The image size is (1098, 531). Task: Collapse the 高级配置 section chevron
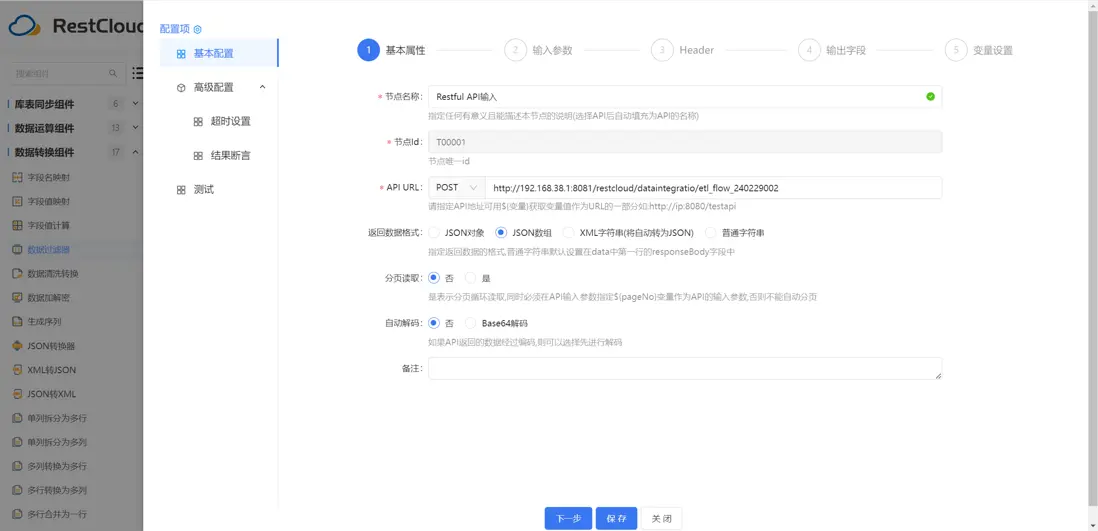(x=263, y=87)
